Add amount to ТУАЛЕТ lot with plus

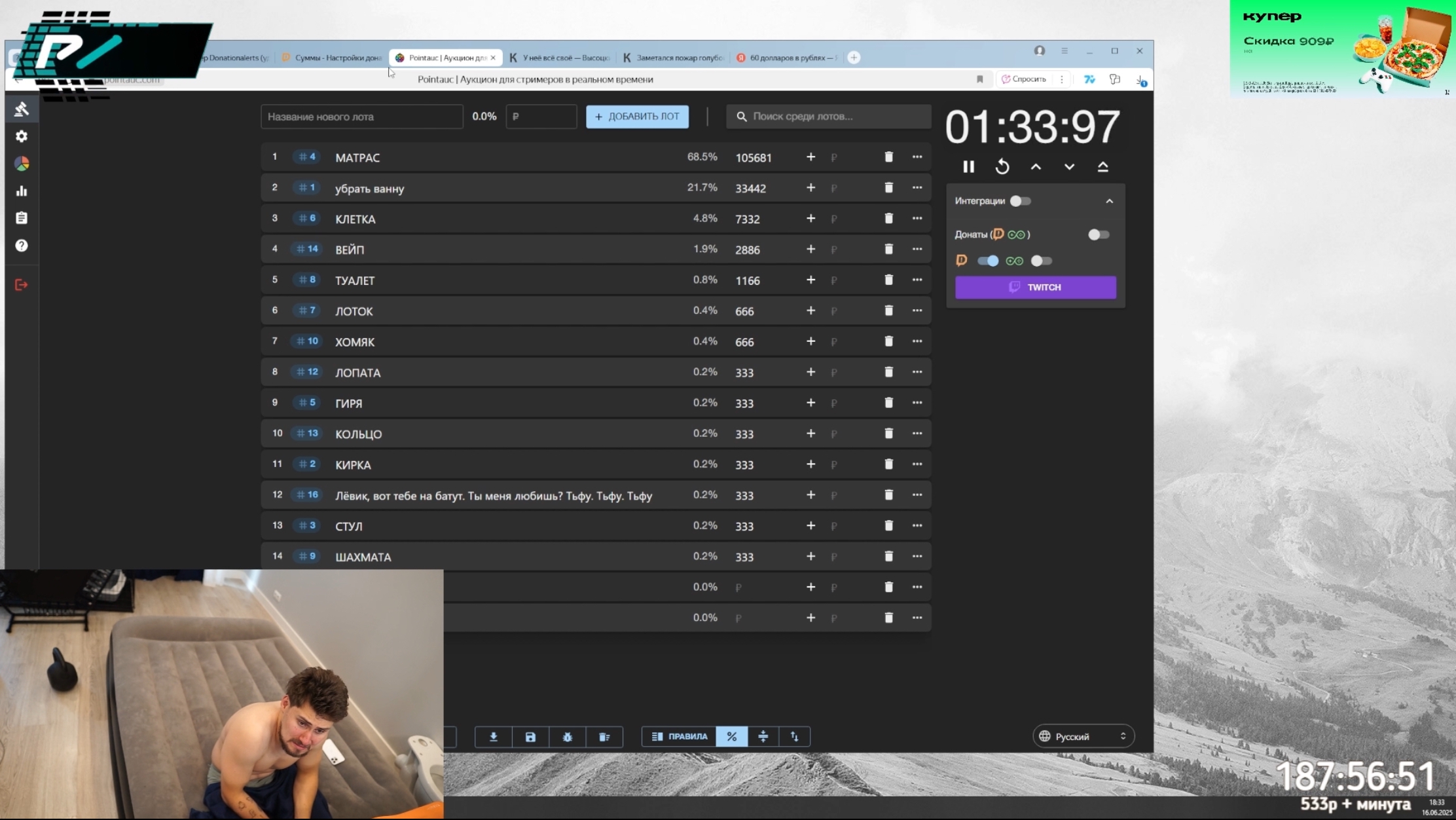[810, 280]
